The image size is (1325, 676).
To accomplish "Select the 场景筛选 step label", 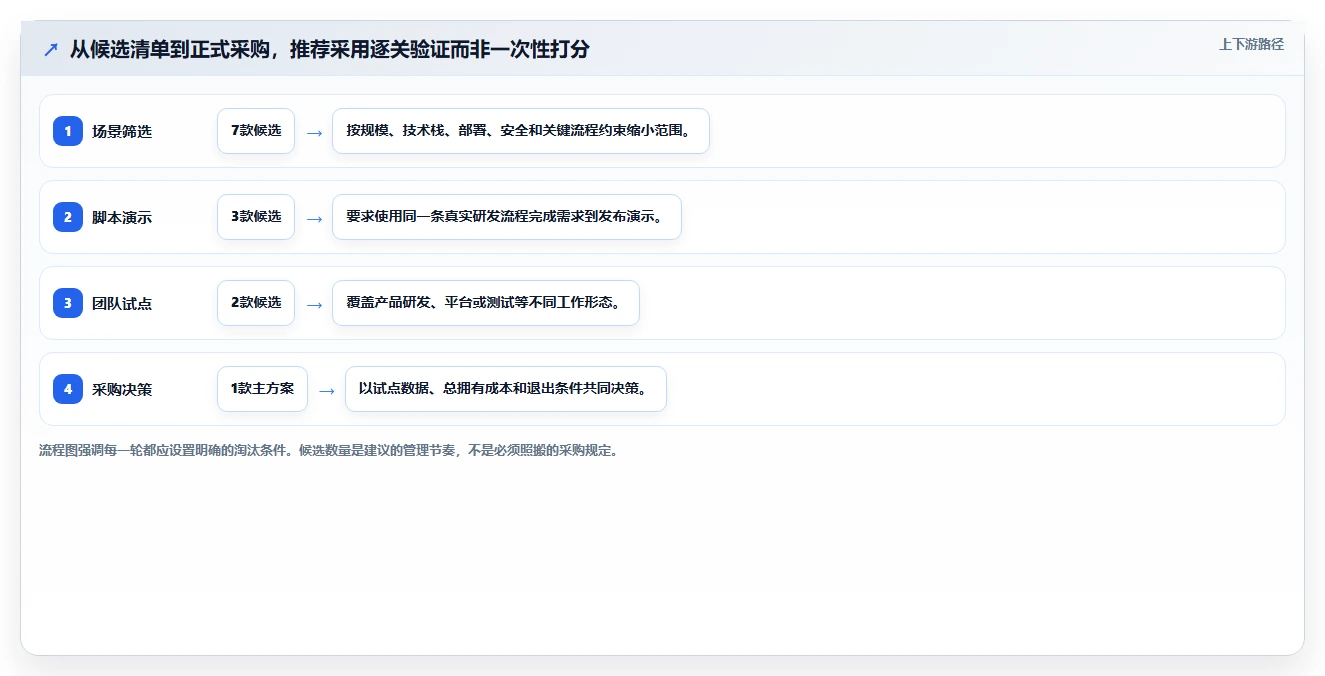I will pyautogui.click(x=122, y=131).
